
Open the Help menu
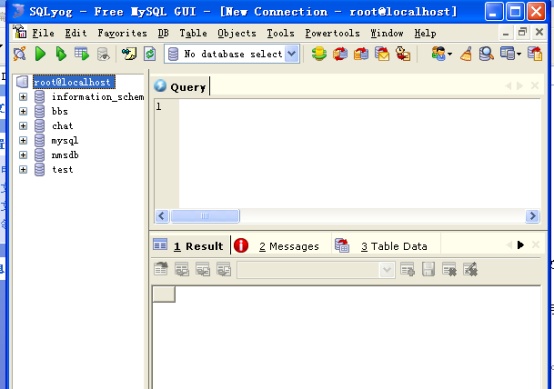[x=425, y=33]
